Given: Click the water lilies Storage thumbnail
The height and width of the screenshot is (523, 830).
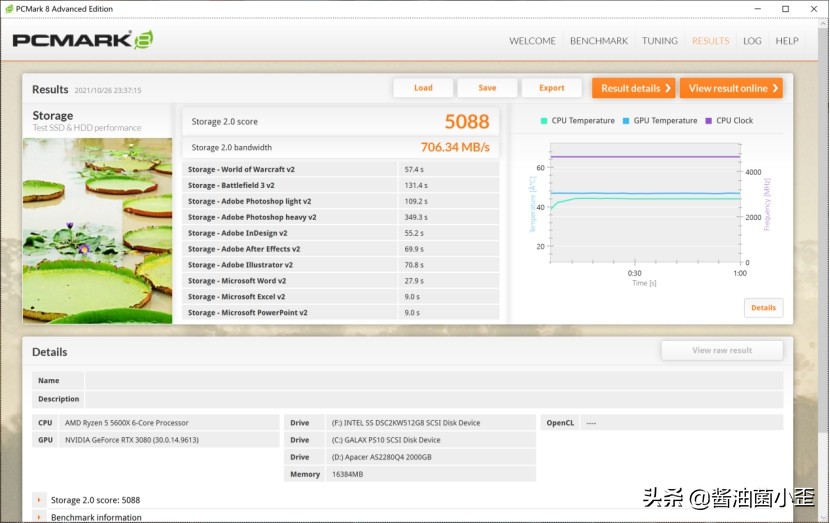Looking at the screenshot, I should click(x=97, y=231).
